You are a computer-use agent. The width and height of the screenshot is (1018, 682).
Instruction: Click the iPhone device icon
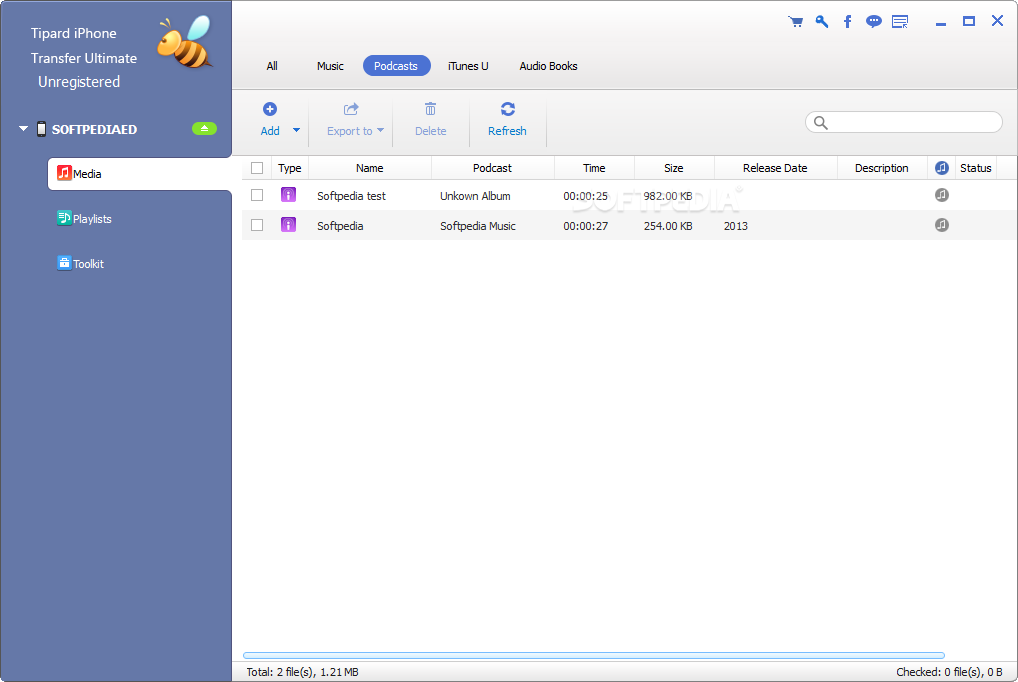[41, 129]
